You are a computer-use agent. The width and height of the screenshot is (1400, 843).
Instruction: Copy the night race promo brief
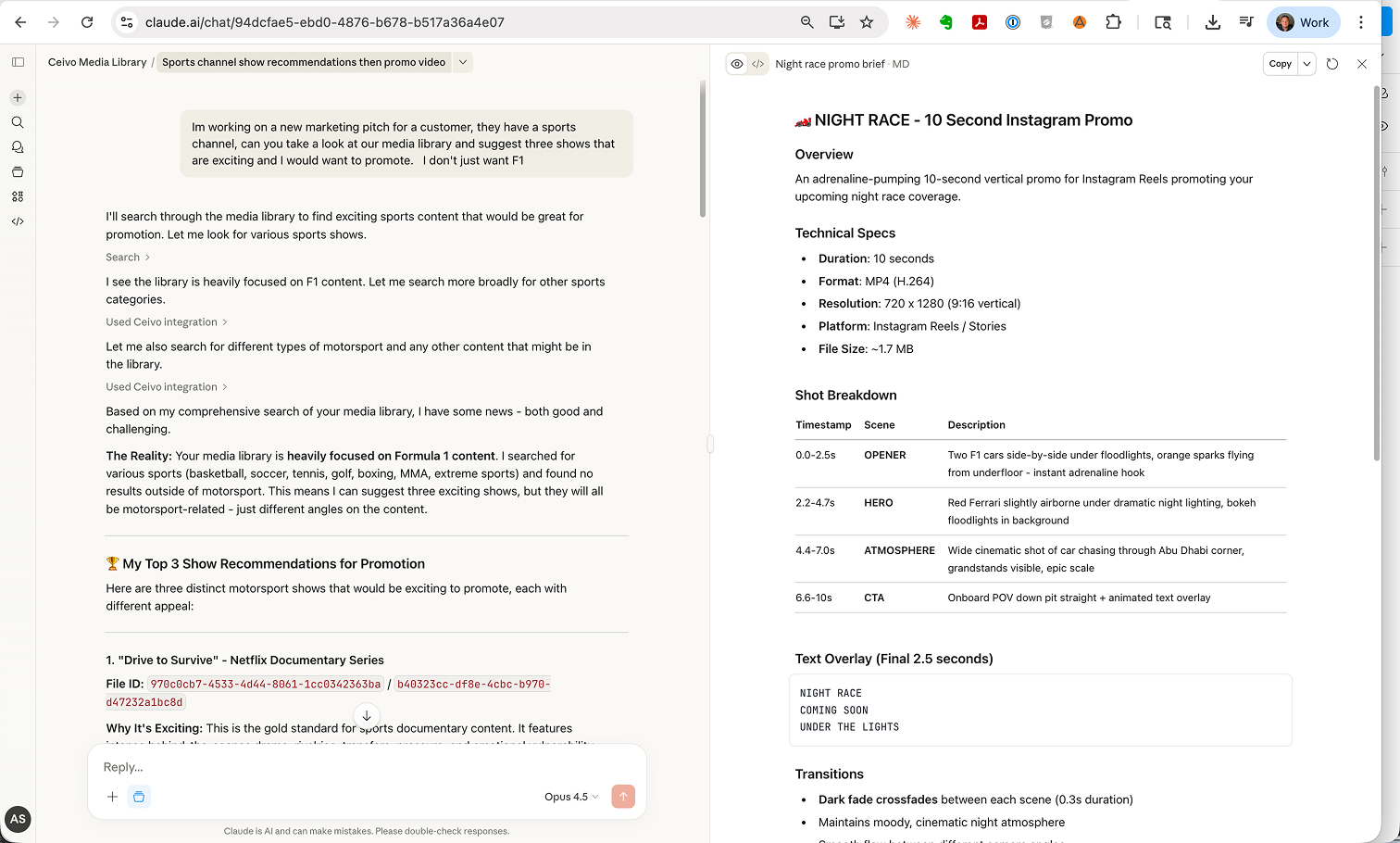click(1280, 64)
